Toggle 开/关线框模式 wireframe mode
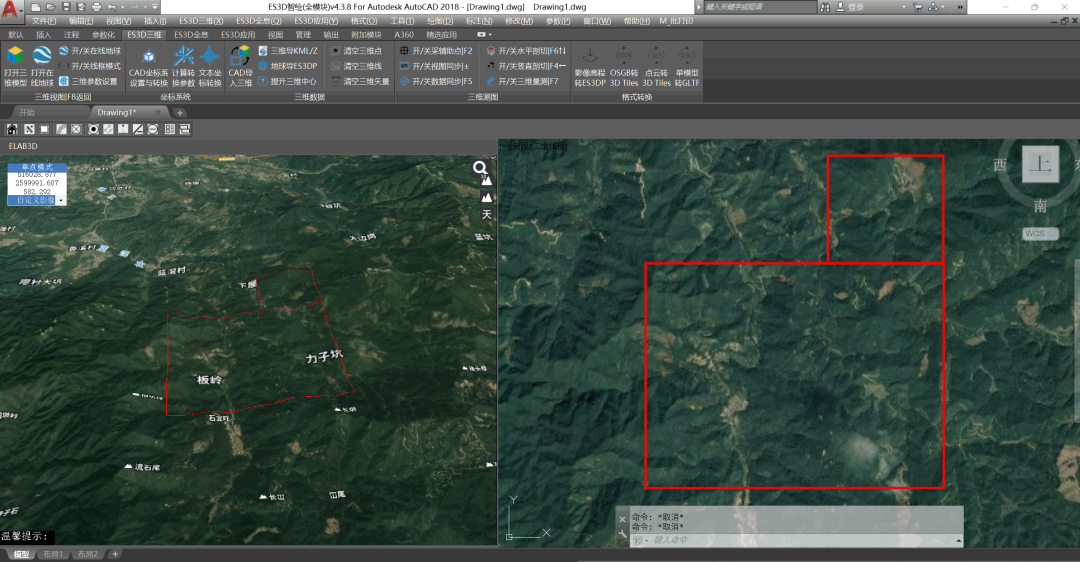Screen dimensions: 1080x562 [90, 66]
